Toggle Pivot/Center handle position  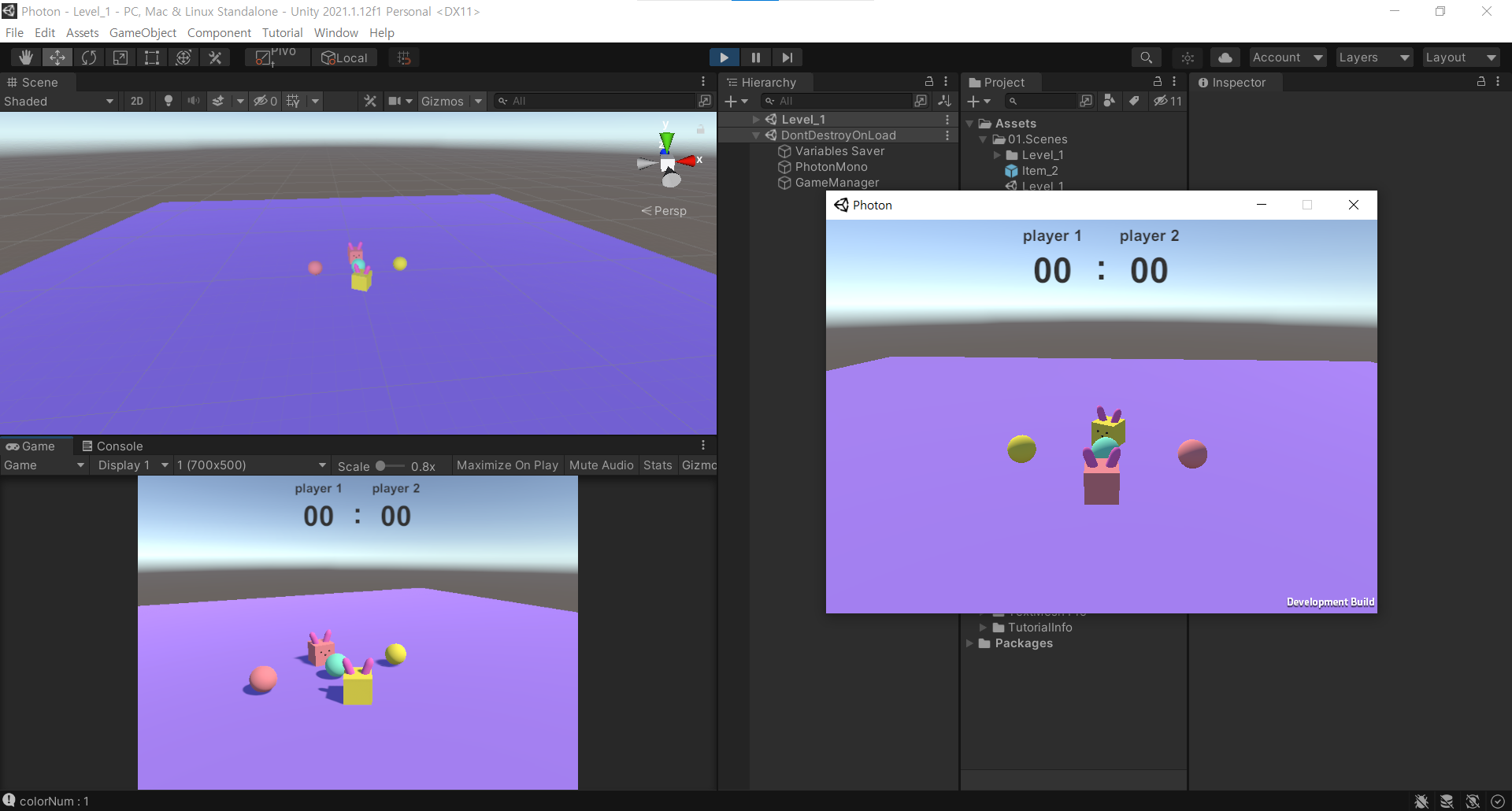[276, 57]
